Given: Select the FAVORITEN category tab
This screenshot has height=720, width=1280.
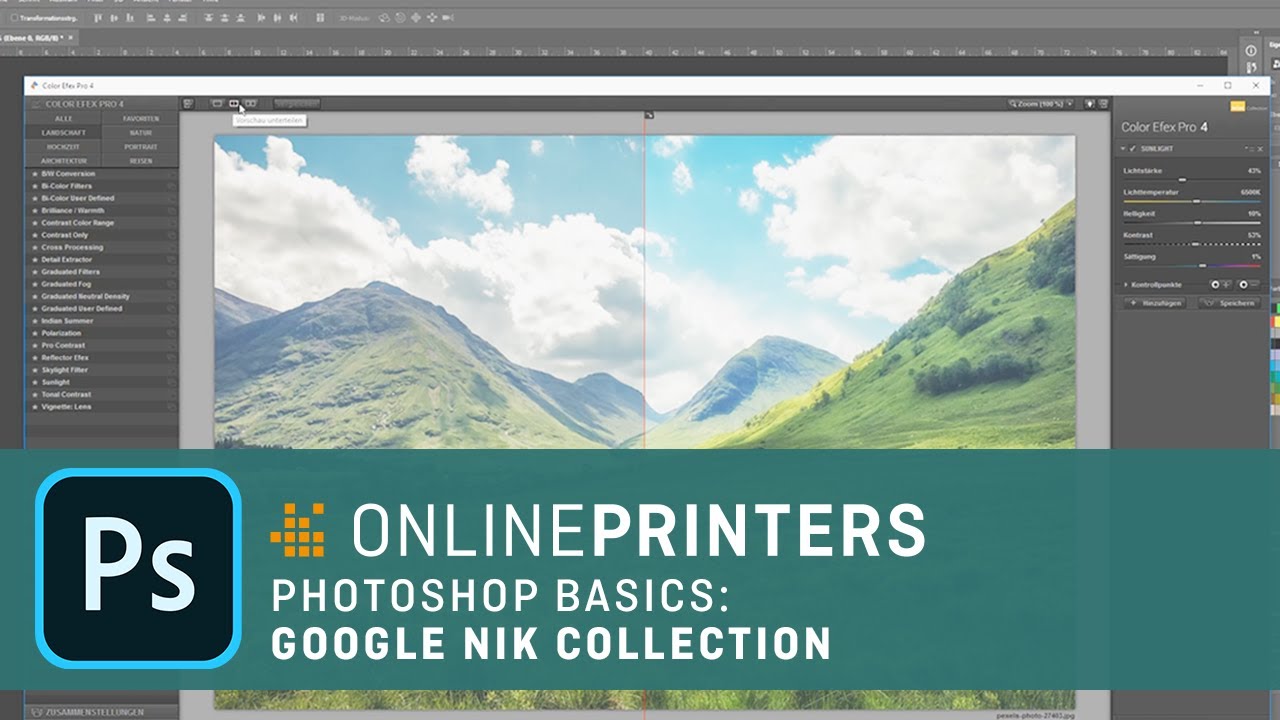Looking at the screenshot, I should point(141,118).
